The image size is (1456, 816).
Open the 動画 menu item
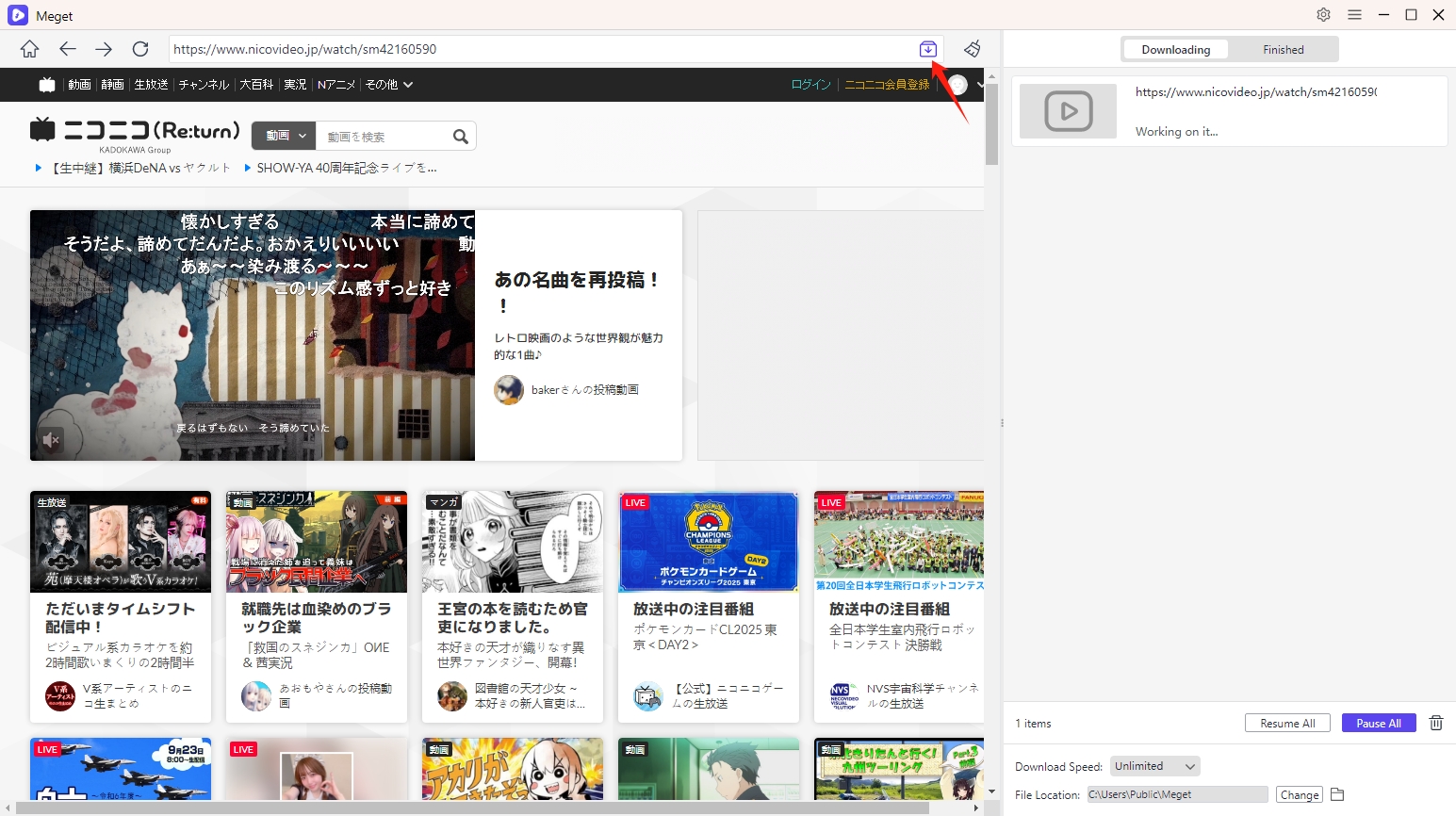point(79,85)
